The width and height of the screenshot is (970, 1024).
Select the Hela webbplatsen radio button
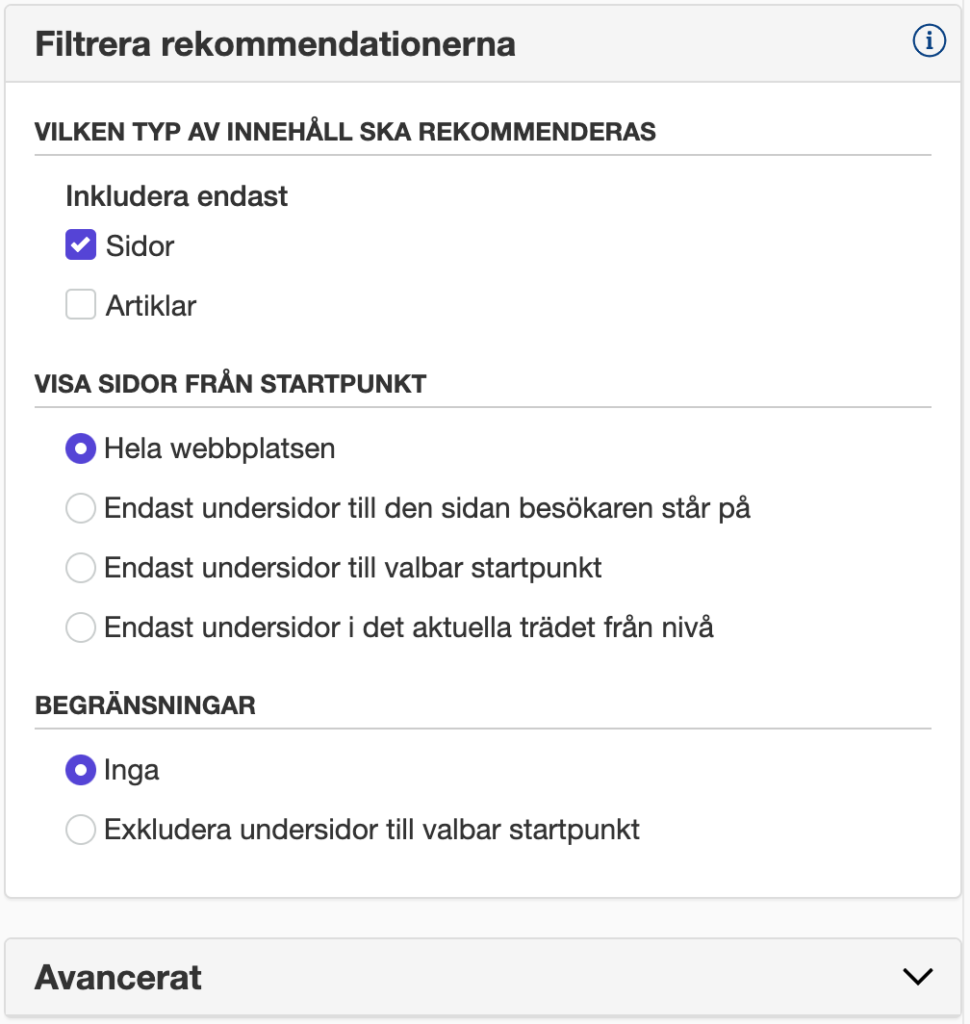[x=80, y=449]
